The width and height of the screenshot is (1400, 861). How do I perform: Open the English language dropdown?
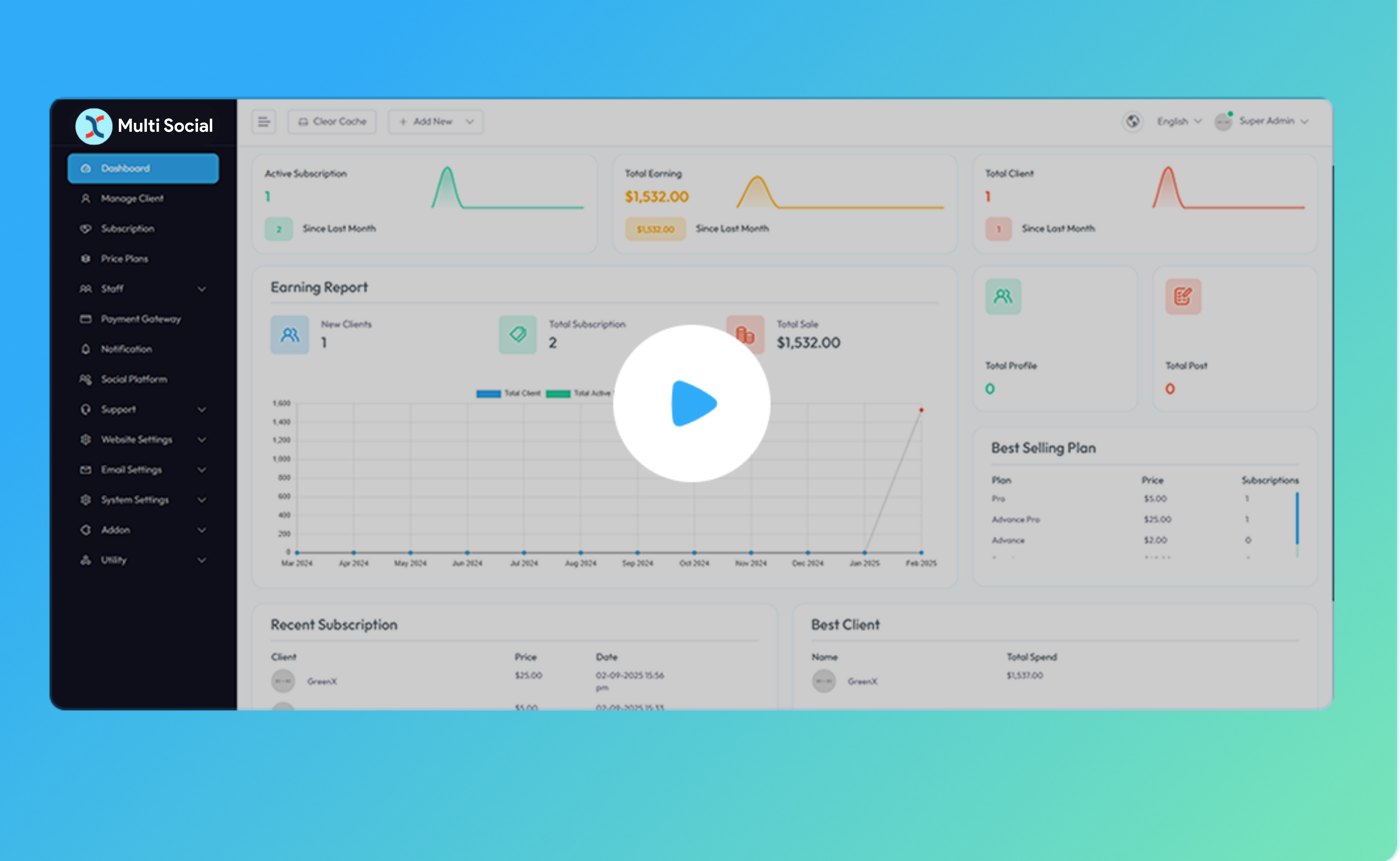(1179, 121)
